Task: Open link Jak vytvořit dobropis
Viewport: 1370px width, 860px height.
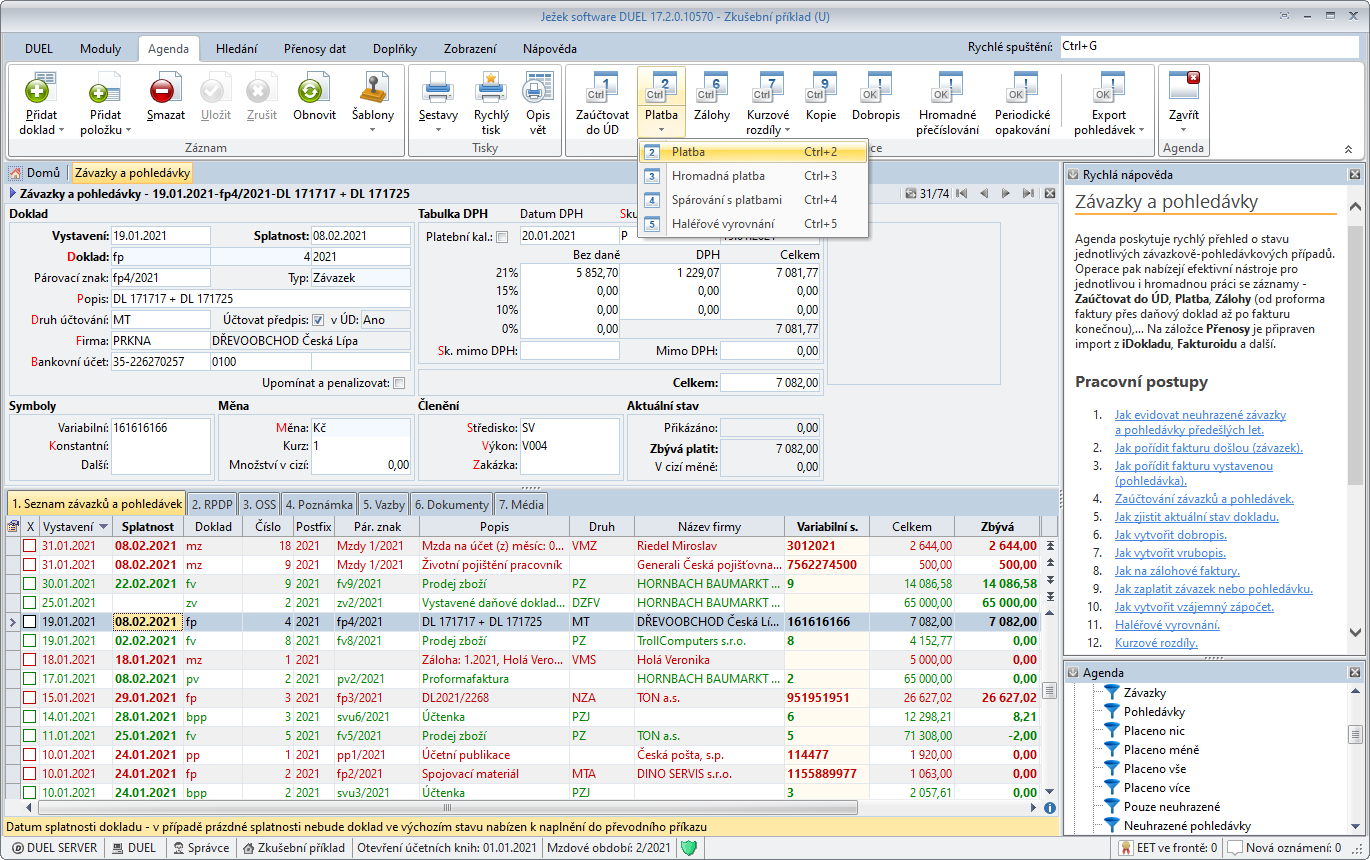Action: pos(1170,535)
